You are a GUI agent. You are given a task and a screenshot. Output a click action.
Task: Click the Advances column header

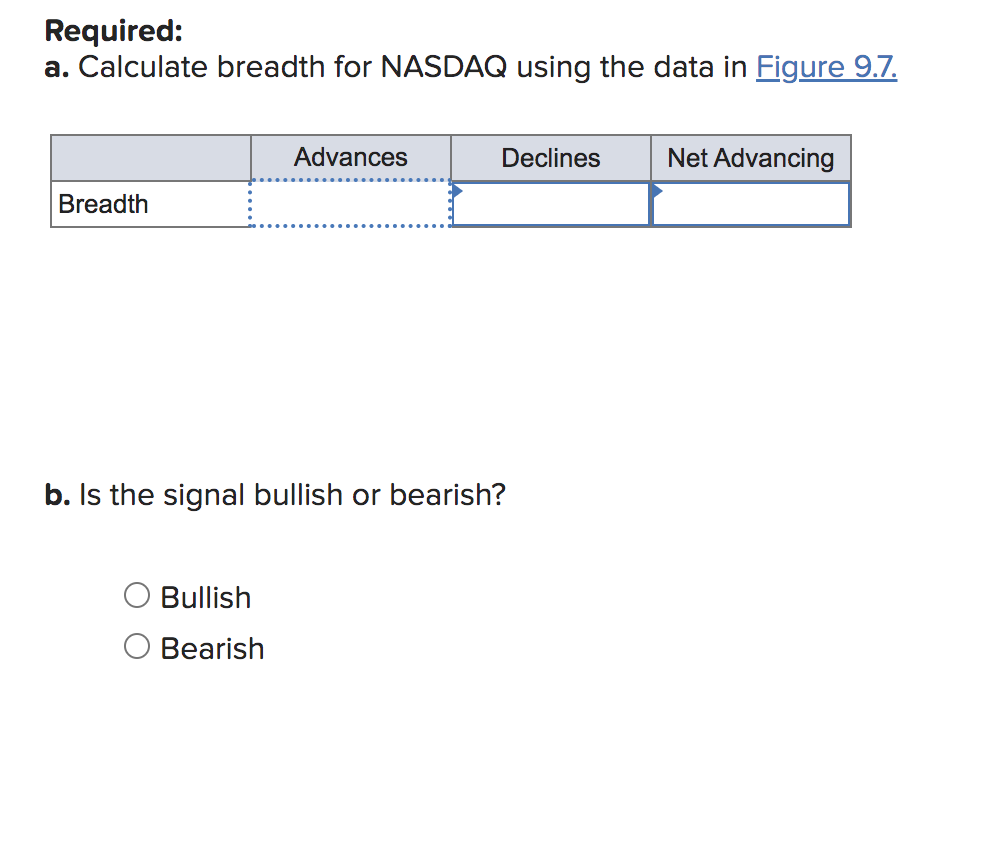pyautogui.click(x=350, y=157)
